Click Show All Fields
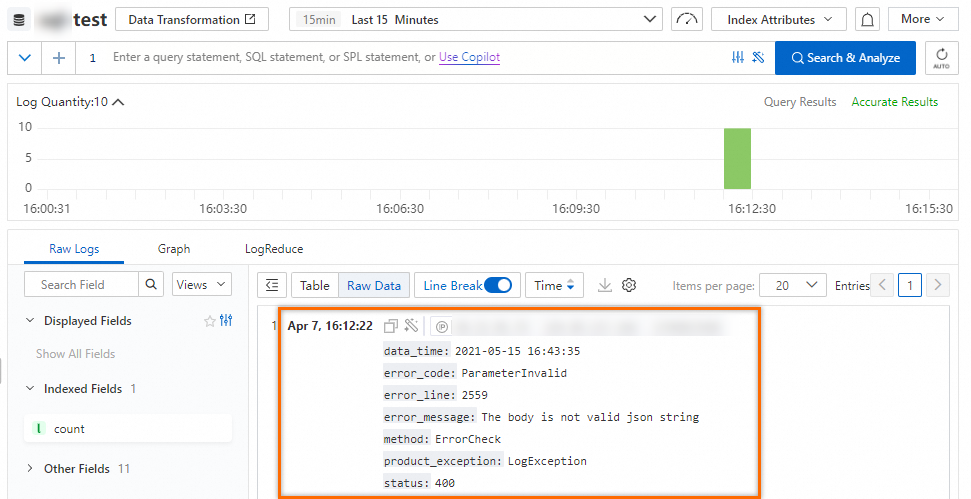The image size is (971, 499). [76, 354]
